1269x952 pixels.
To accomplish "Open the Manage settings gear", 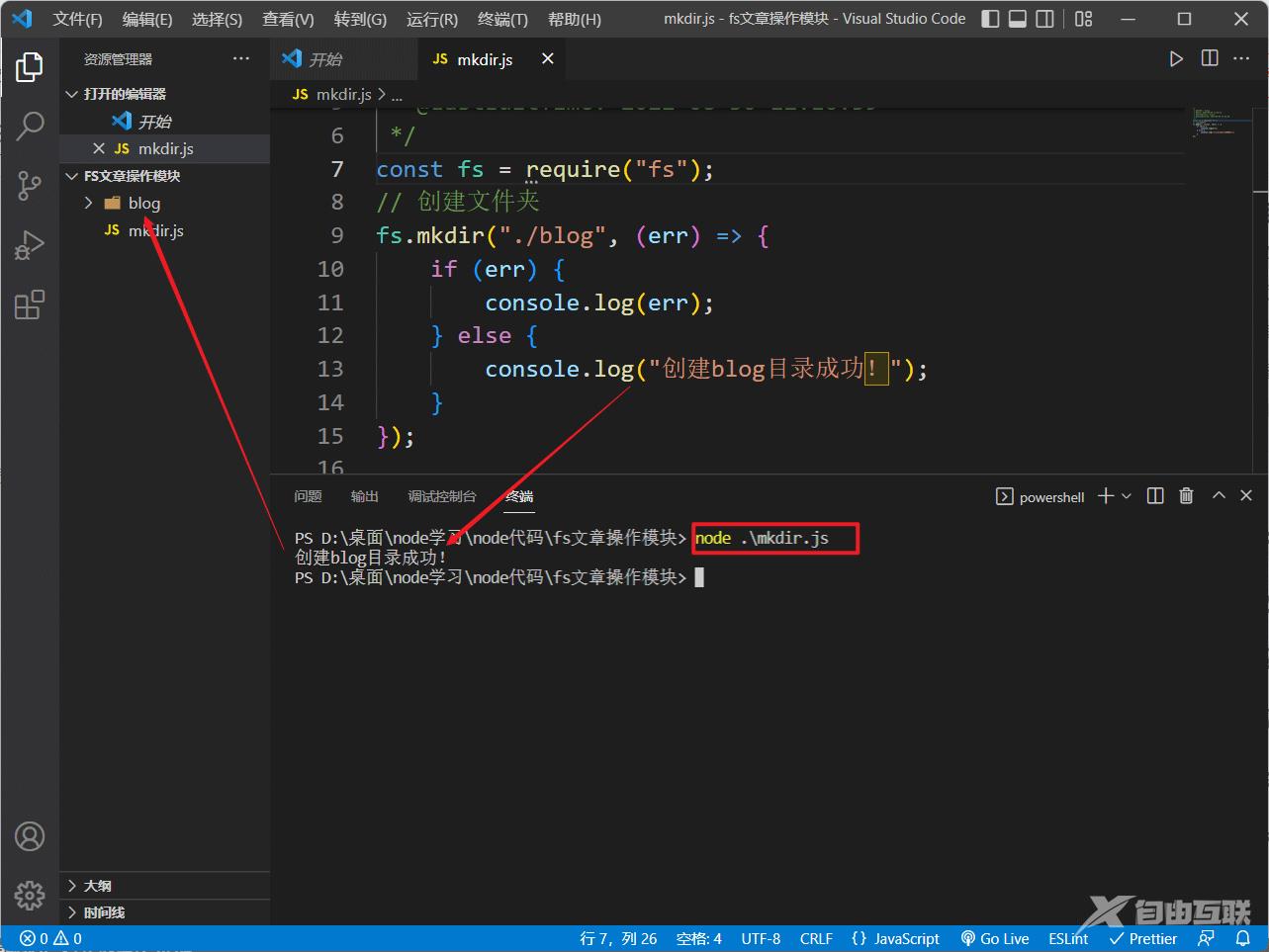I will pyautogui.click(x=30, y=895).
